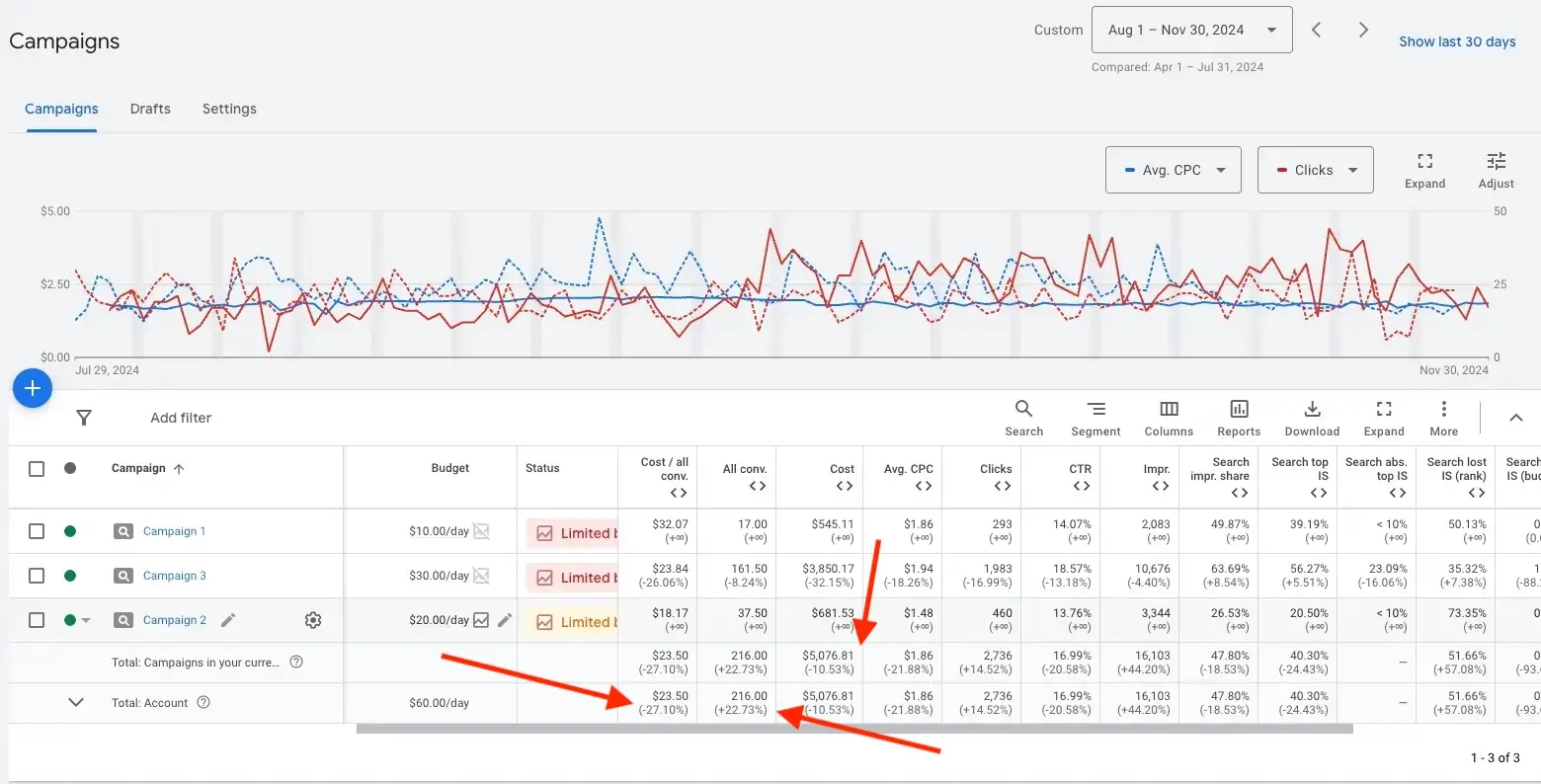Toggle the select-all header checkbox
Viewport: 1541px width, 784px height.
pos(37,469)
